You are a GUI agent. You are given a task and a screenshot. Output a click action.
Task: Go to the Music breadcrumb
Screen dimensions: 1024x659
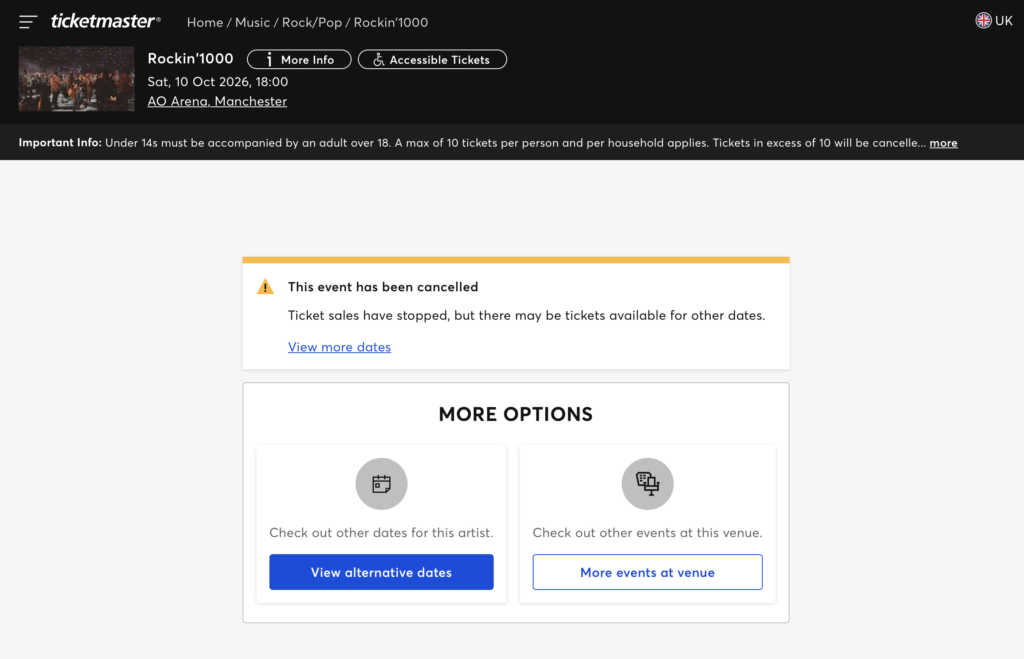tap(252, 22)
